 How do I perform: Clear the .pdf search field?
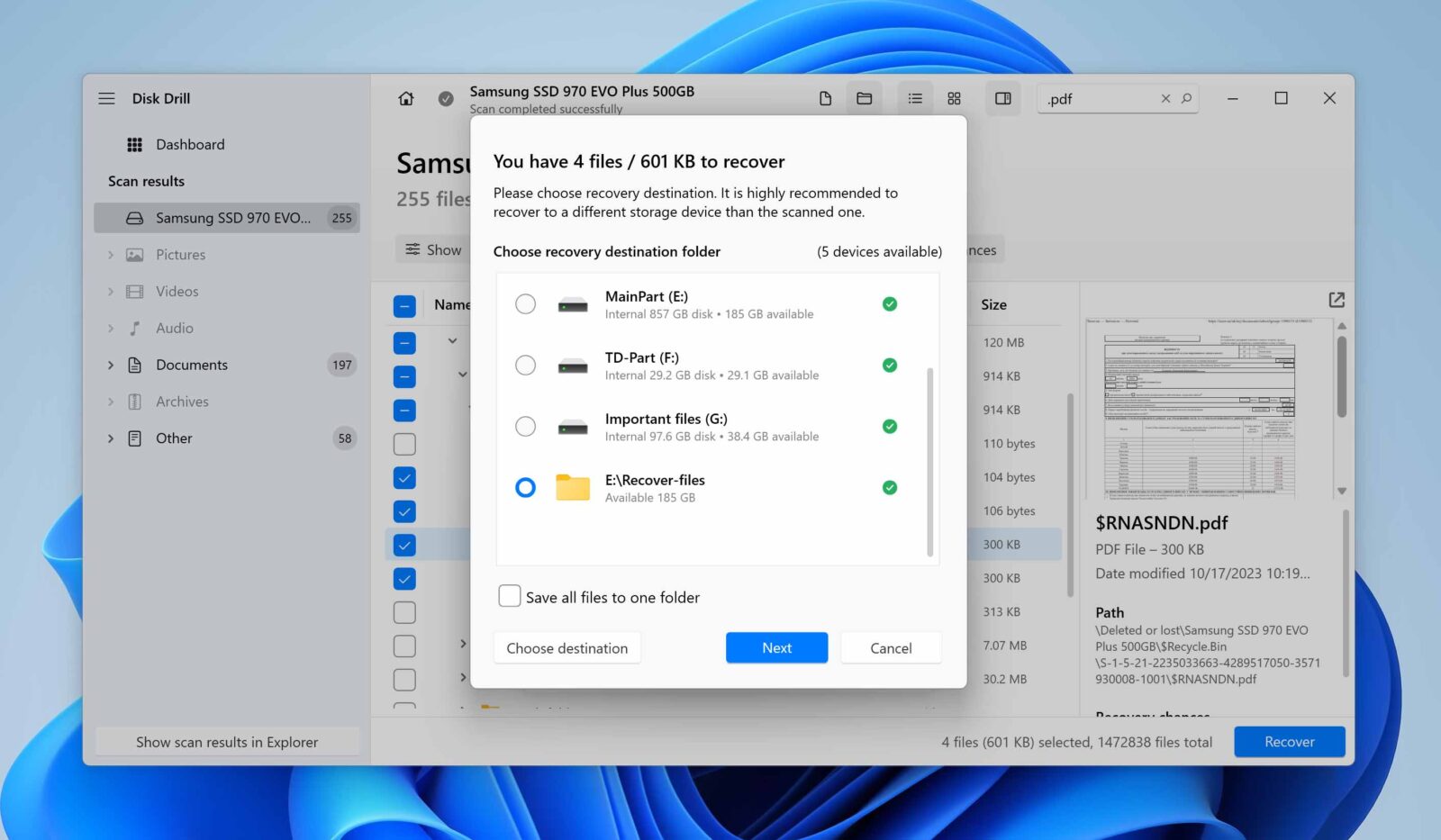tap(1165, 98)
